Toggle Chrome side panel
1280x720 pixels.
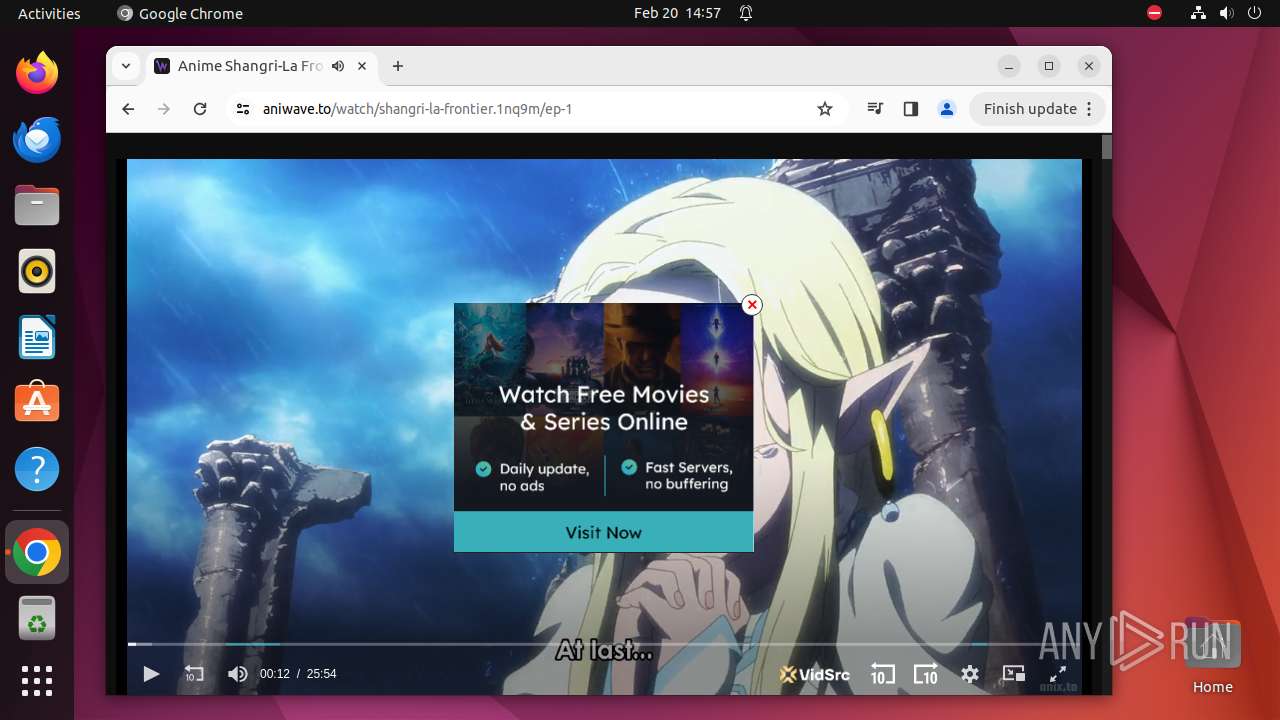pos(910,109)
